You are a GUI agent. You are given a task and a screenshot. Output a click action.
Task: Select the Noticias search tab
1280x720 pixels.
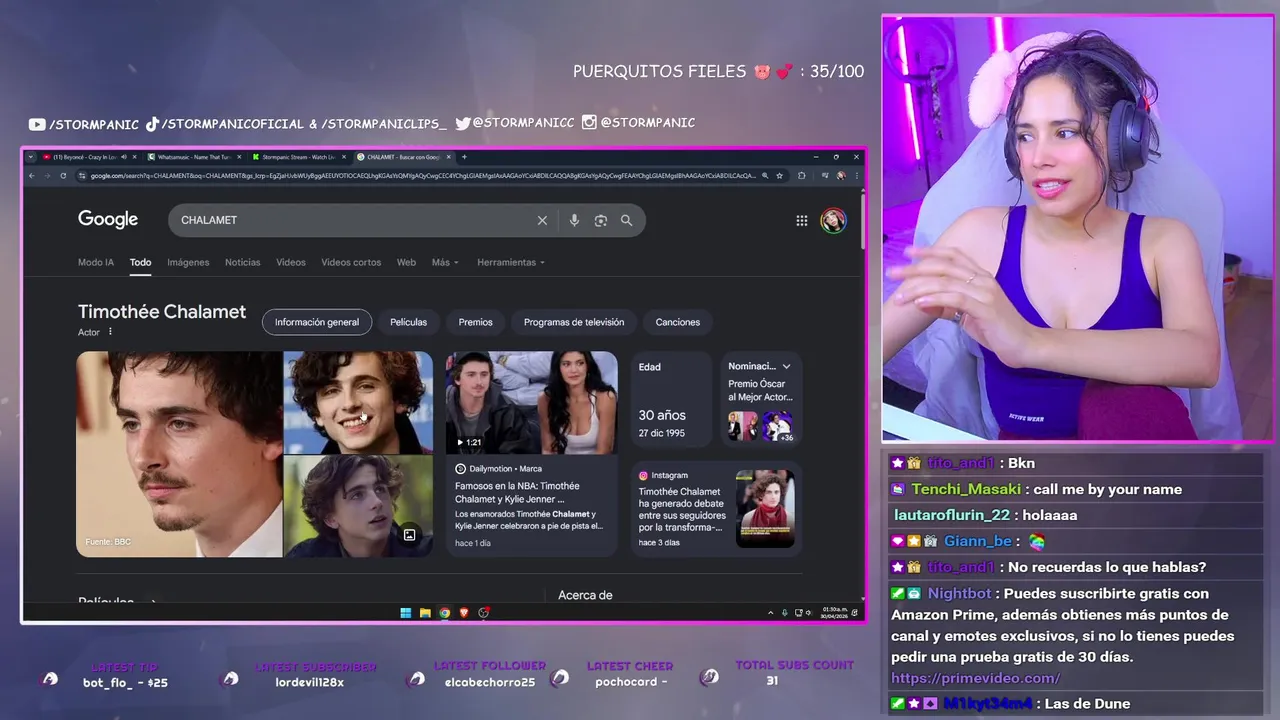242,262
